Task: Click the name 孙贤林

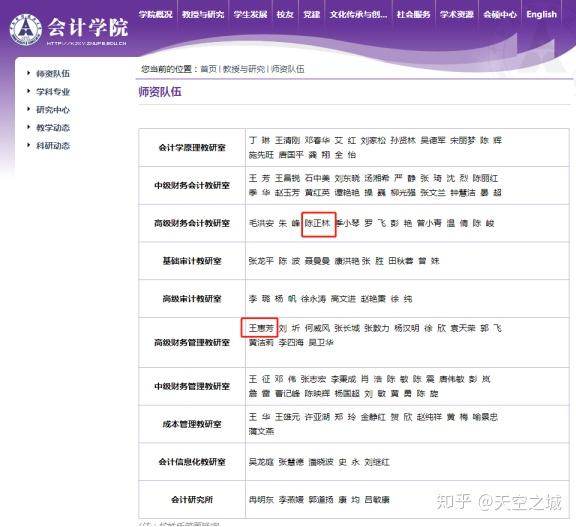Action: (x=403, y=140)
